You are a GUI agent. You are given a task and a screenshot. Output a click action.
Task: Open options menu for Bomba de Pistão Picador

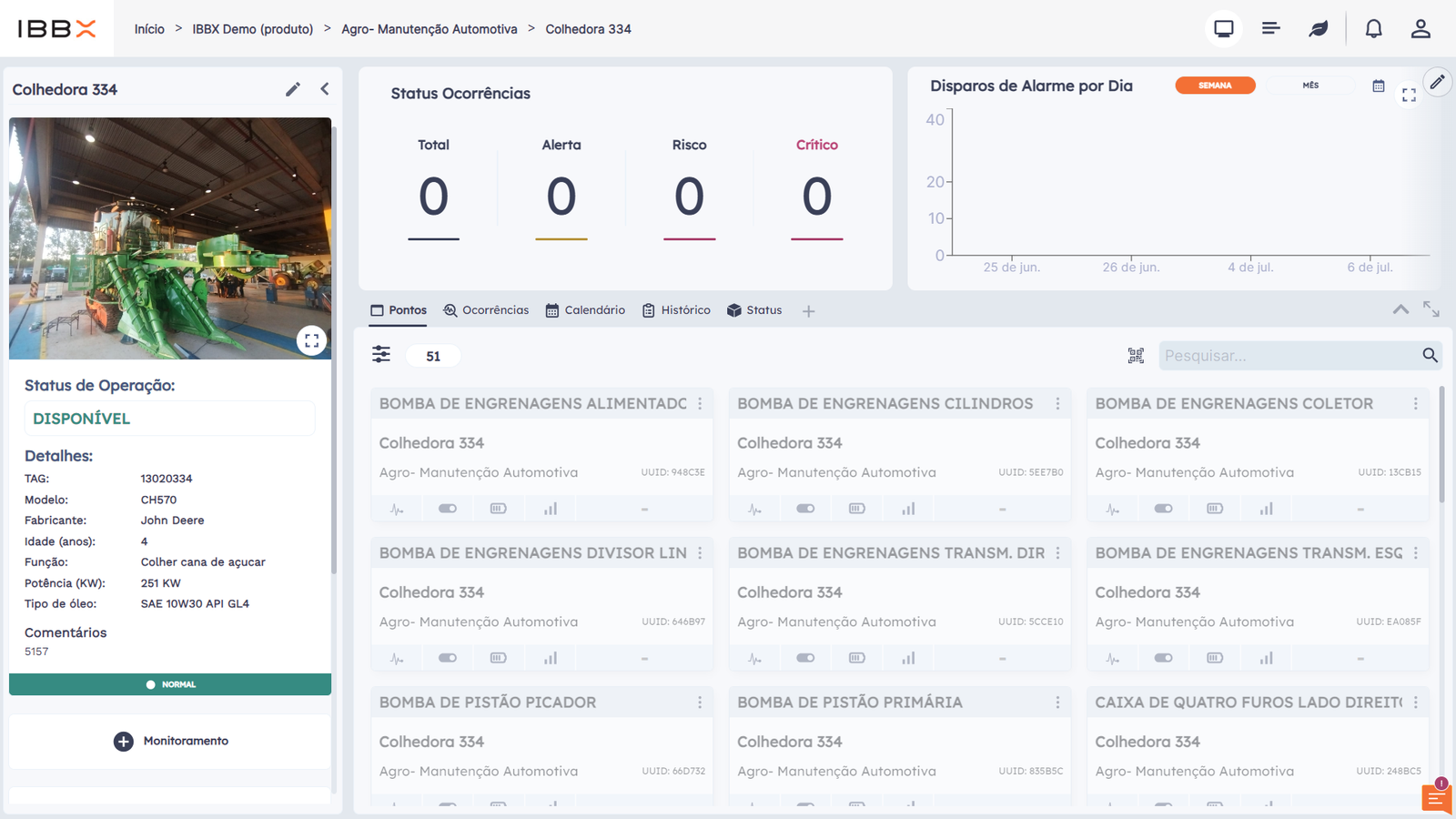coord(700,703)
